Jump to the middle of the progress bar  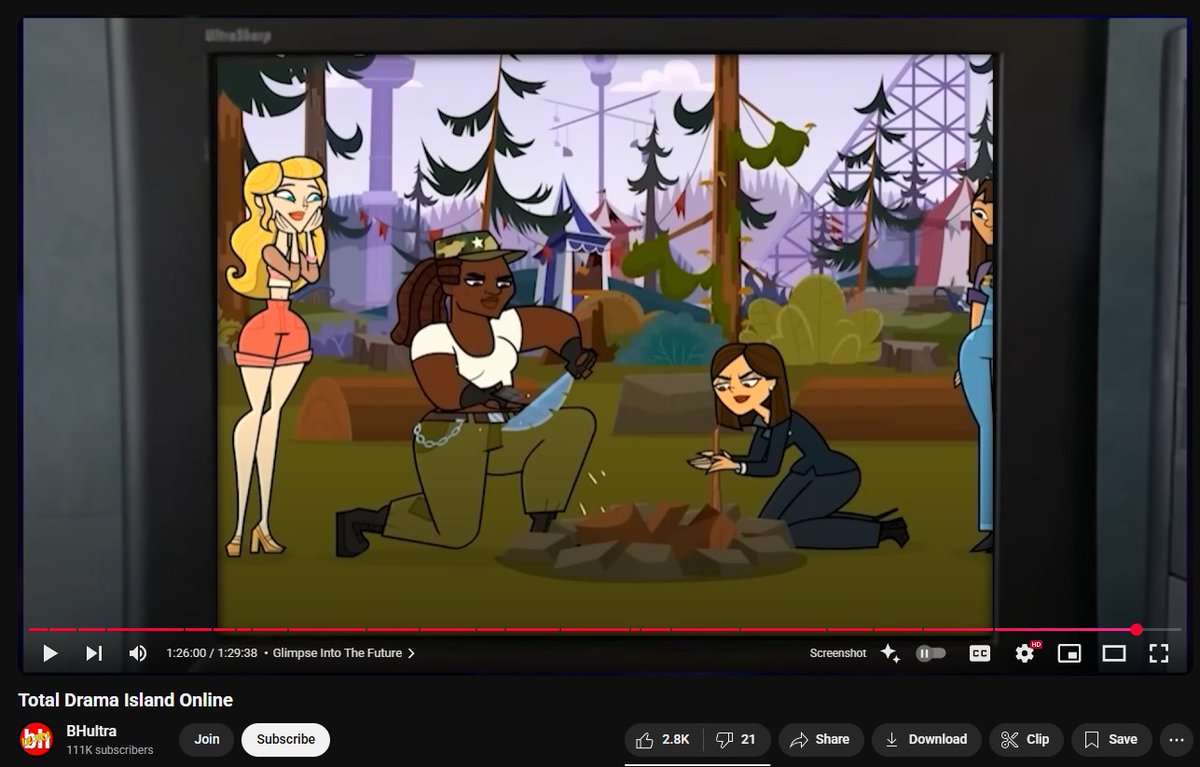pos(600,630)
